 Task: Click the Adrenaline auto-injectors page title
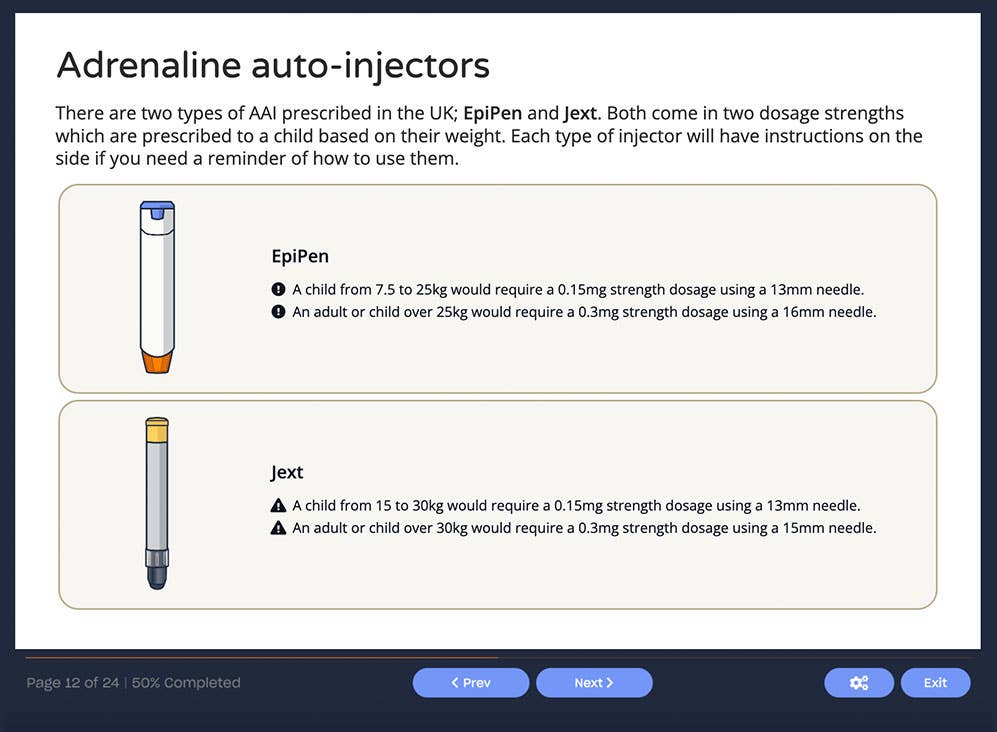click(274, 64)
